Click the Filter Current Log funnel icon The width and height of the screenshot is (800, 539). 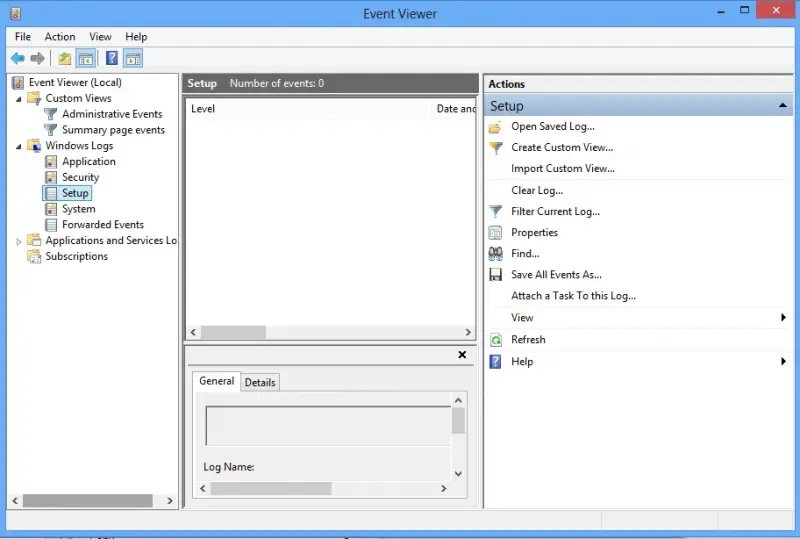[495, 212]
